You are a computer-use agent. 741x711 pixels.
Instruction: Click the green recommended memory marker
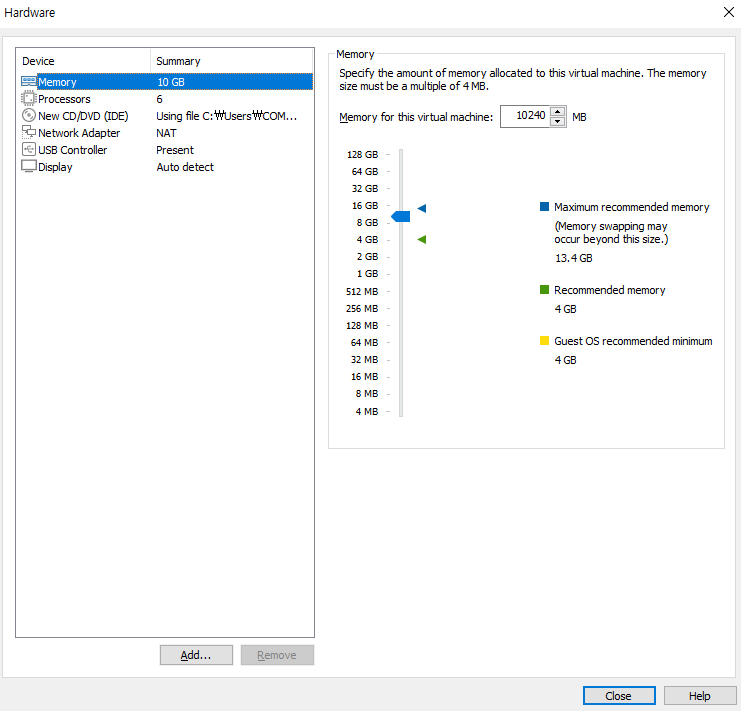coord(422,240)
